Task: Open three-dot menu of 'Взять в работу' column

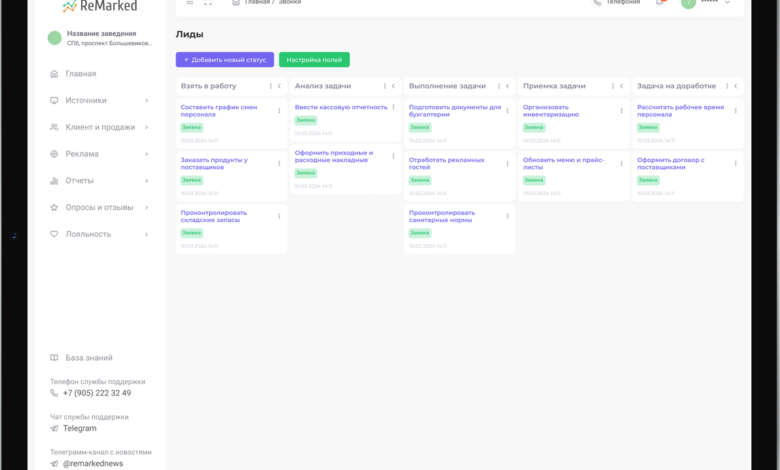Action: tap(270, 86)
